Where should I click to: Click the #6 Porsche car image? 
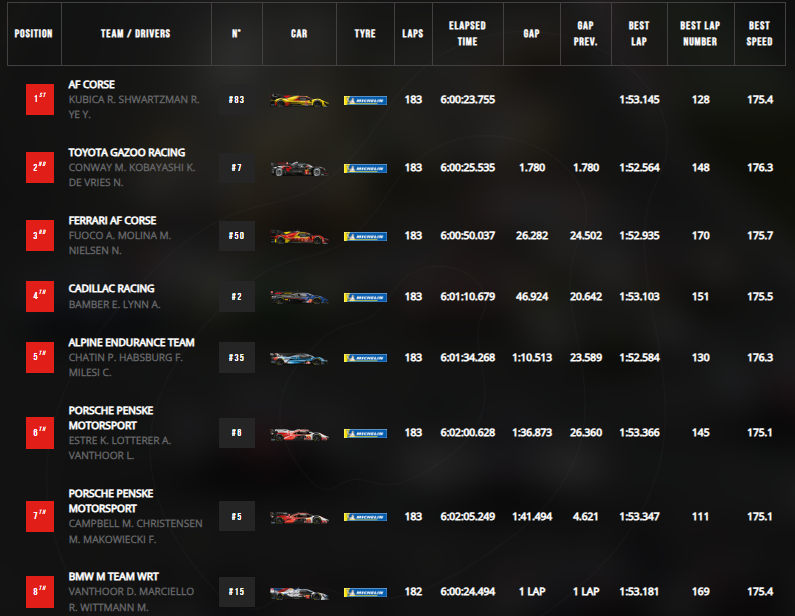click(299, 433)
